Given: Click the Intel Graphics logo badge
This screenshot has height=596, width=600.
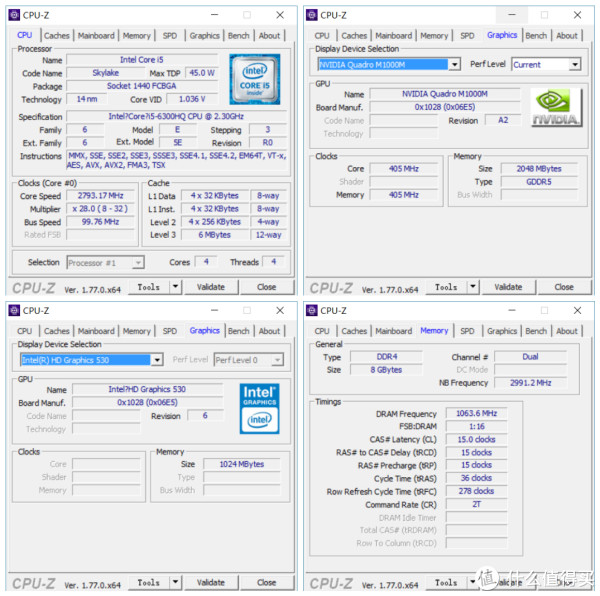Looking at the screenshot, I should (259, 407).
